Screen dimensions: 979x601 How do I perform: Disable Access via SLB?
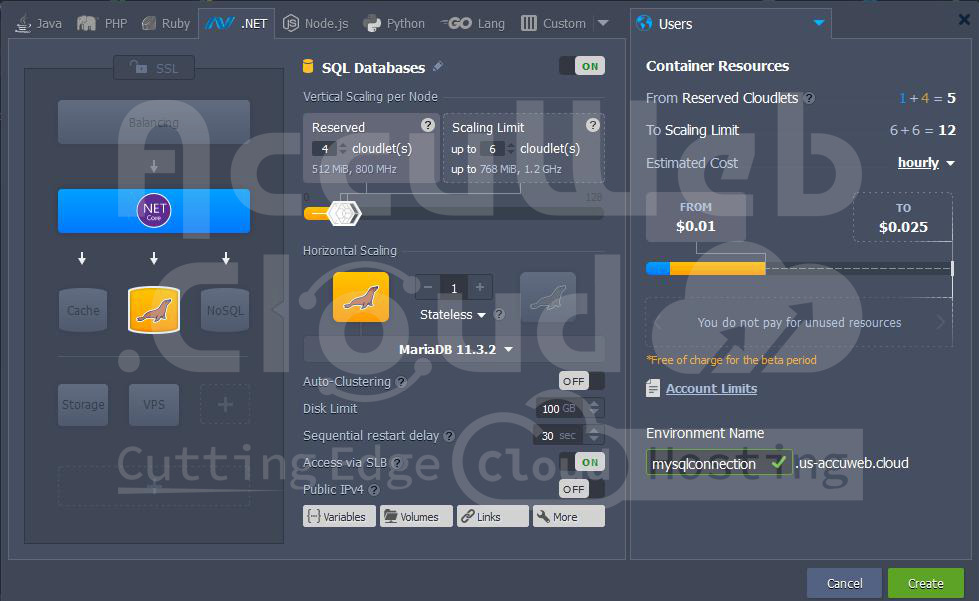pyautogui.click(x=588, y=462)
